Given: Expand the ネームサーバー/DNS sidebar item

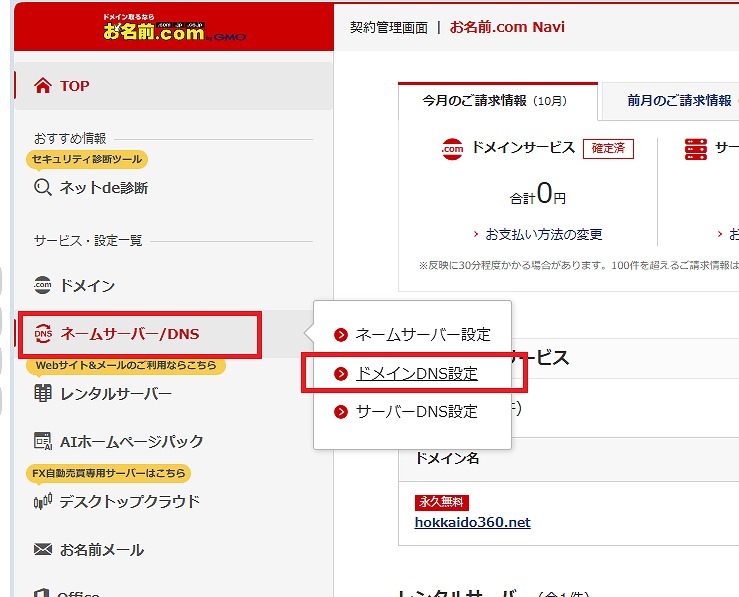Looking at the screenshot, I should [x=130, y=334].
